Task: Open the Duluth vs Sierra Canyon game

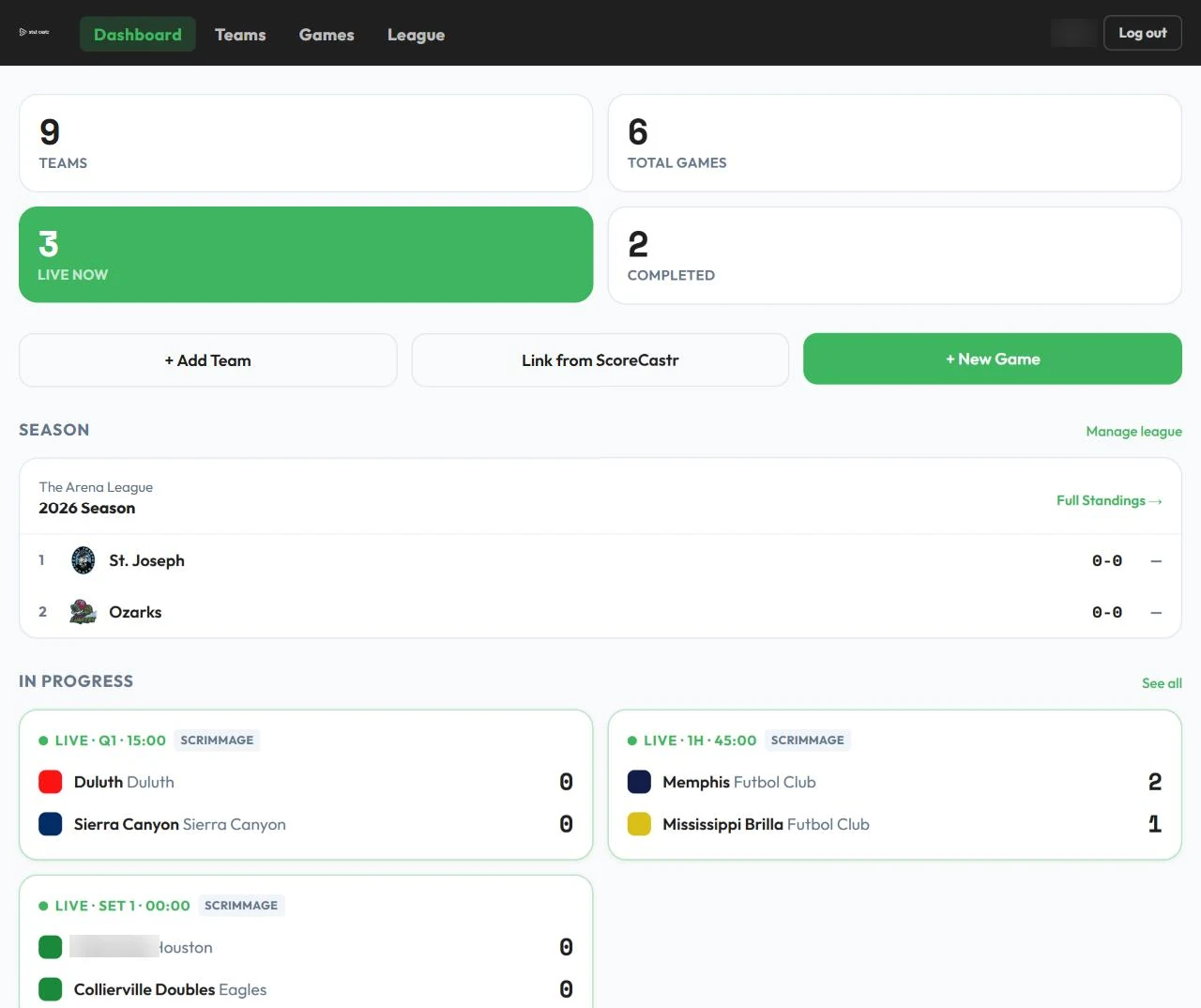Action: tap(306, 785)
